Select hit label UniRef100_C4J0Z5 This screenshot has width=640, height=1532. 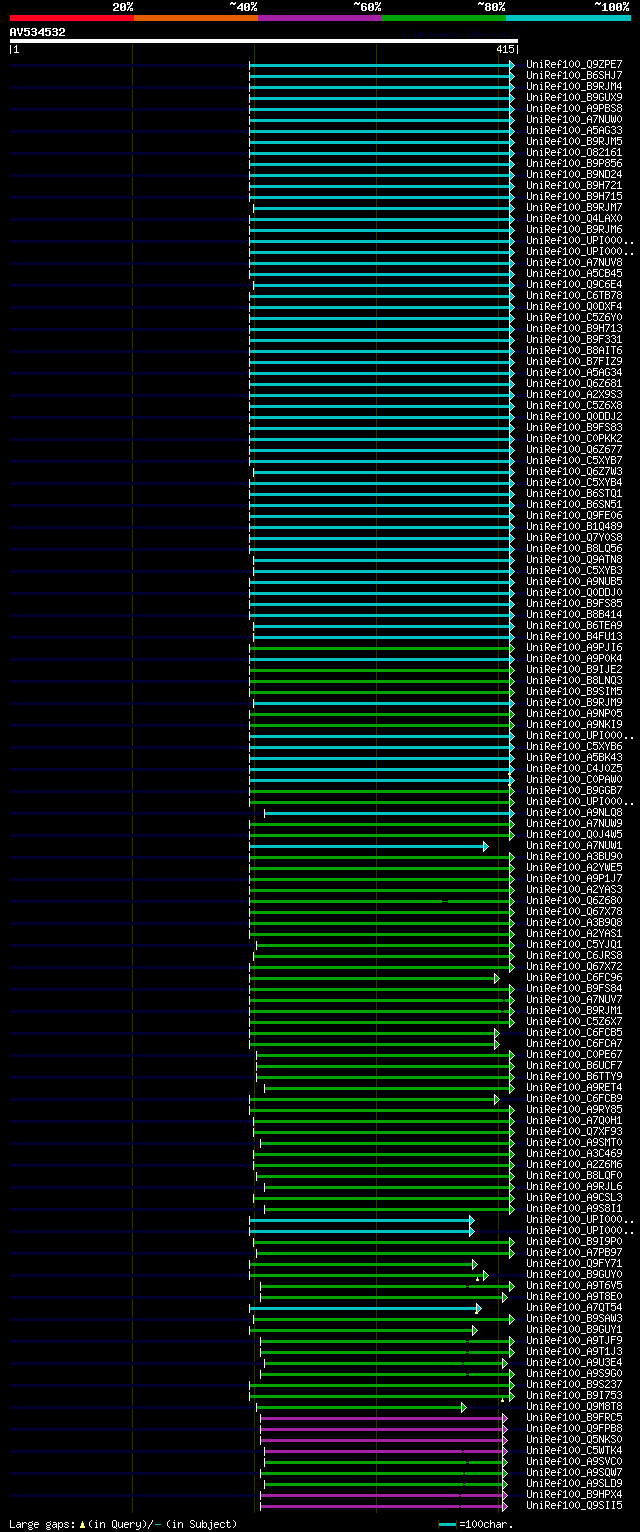click(x=574, y=768)
